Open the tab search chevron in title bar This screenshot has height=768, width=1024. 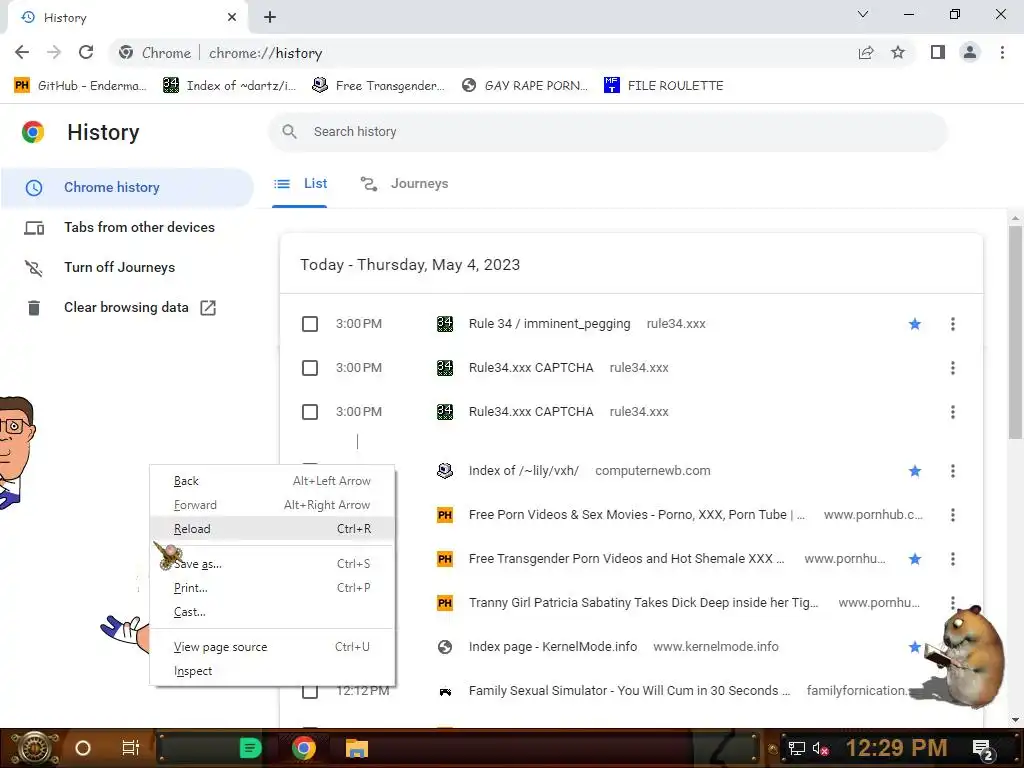863,14
